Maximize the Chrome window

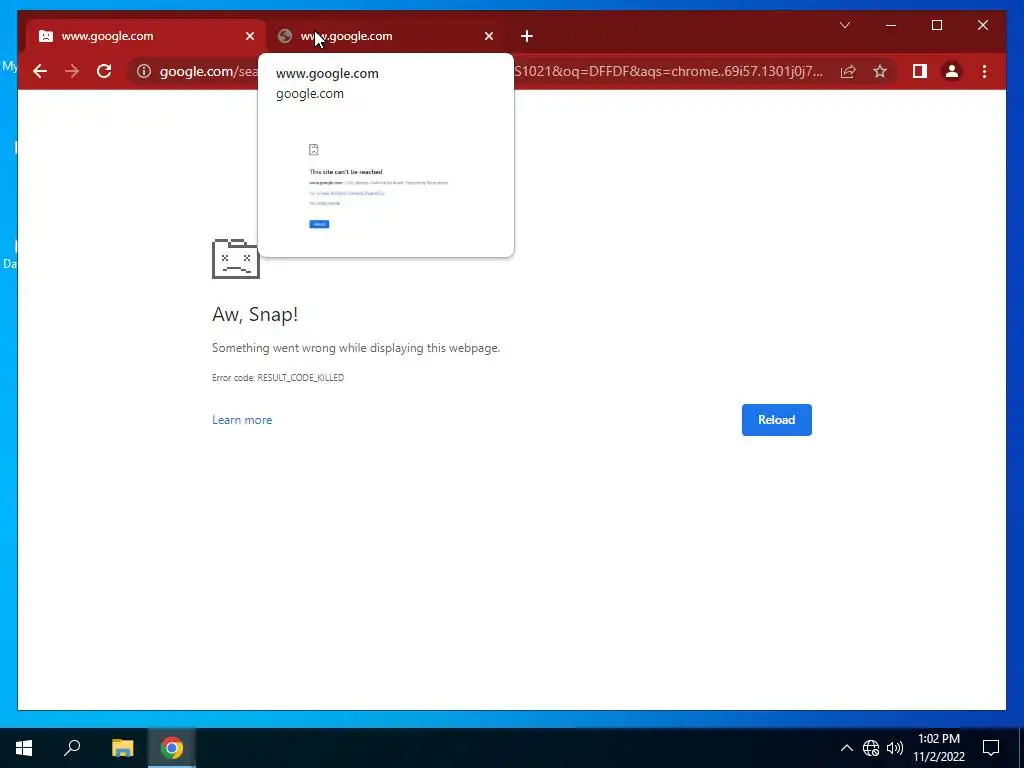(936, 25)
